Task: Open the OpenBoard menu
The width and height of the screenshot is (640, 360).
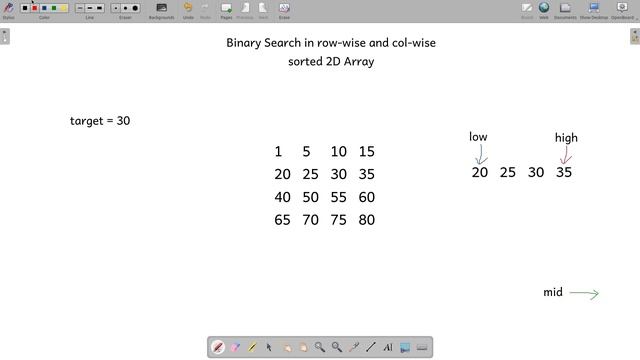Action: tap(623, 10)
